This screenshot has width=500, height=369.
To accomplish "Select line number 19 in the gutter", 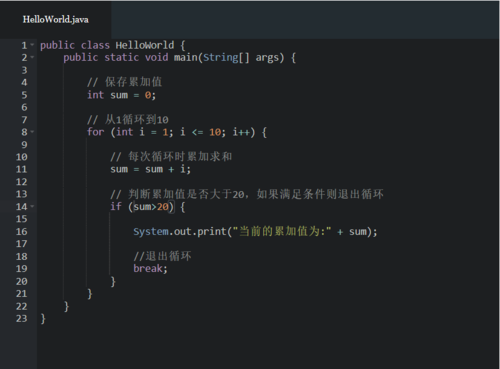I will (x=21, y=269).
